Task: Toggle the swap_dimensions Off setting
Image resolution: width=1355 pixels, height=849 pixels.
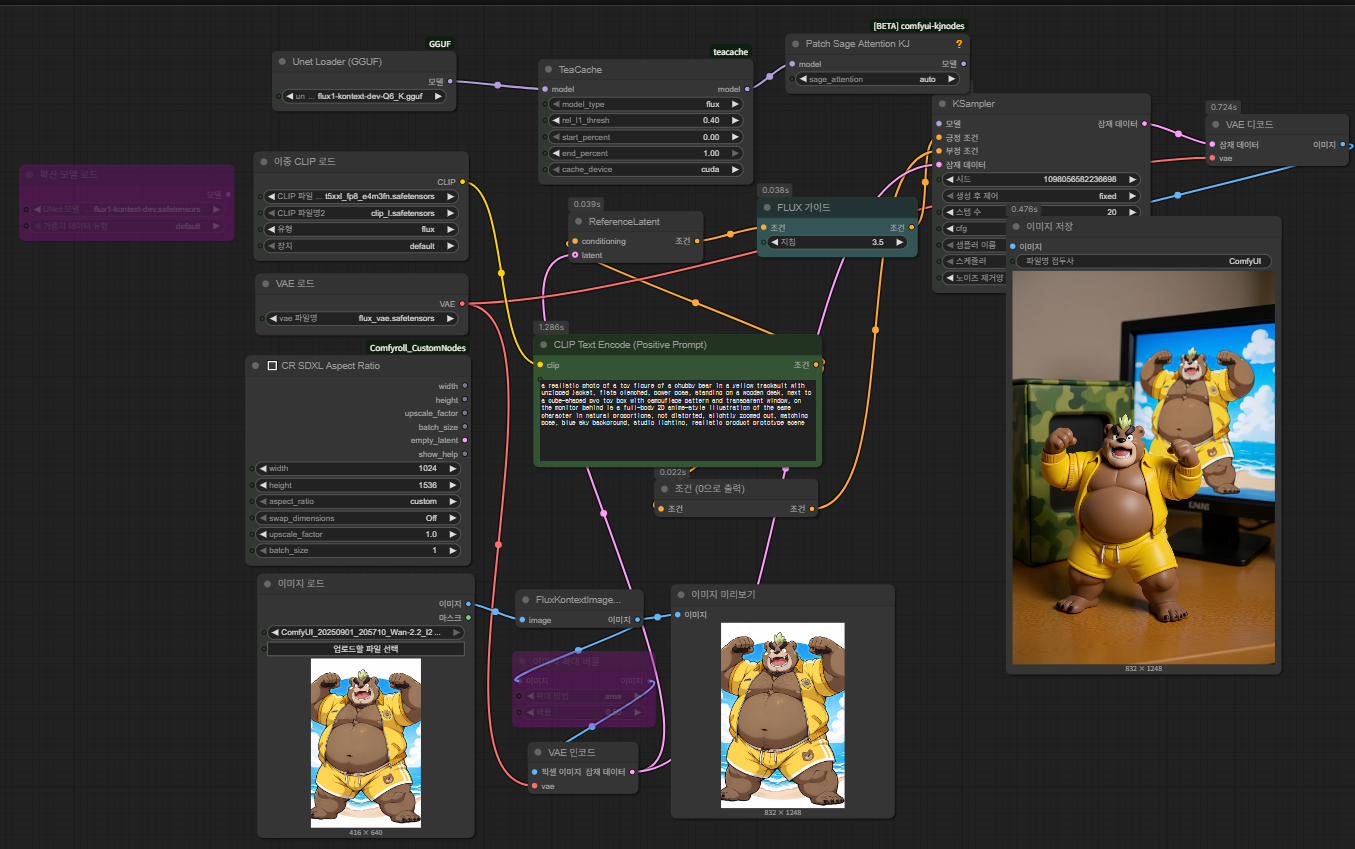Action: 358,518
